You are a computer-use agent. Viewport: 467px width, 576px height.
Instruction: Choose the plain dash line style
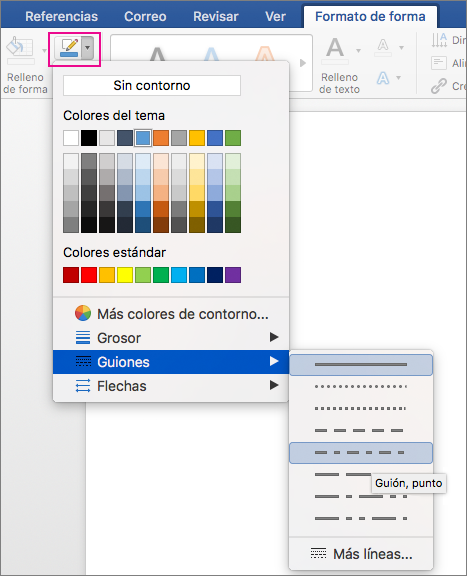(x=361, y=431)
